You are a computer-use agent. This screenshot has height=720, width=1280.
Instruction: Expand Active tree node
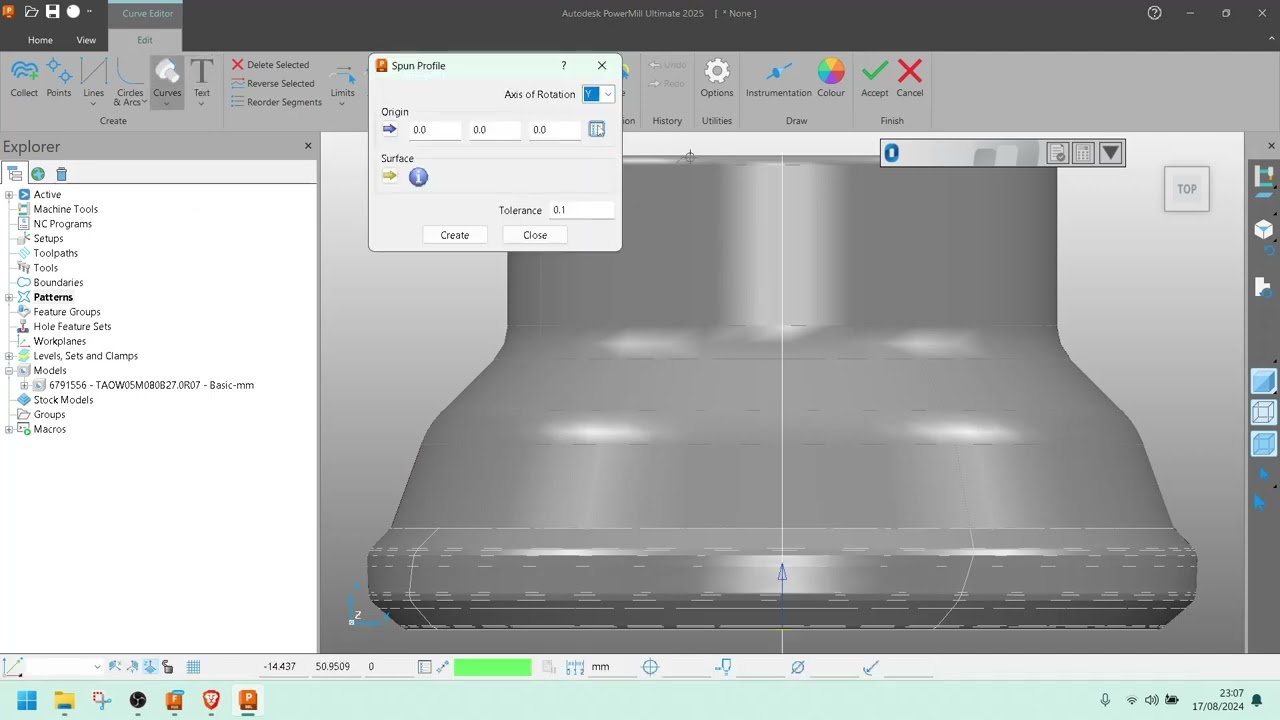[9, 195]
